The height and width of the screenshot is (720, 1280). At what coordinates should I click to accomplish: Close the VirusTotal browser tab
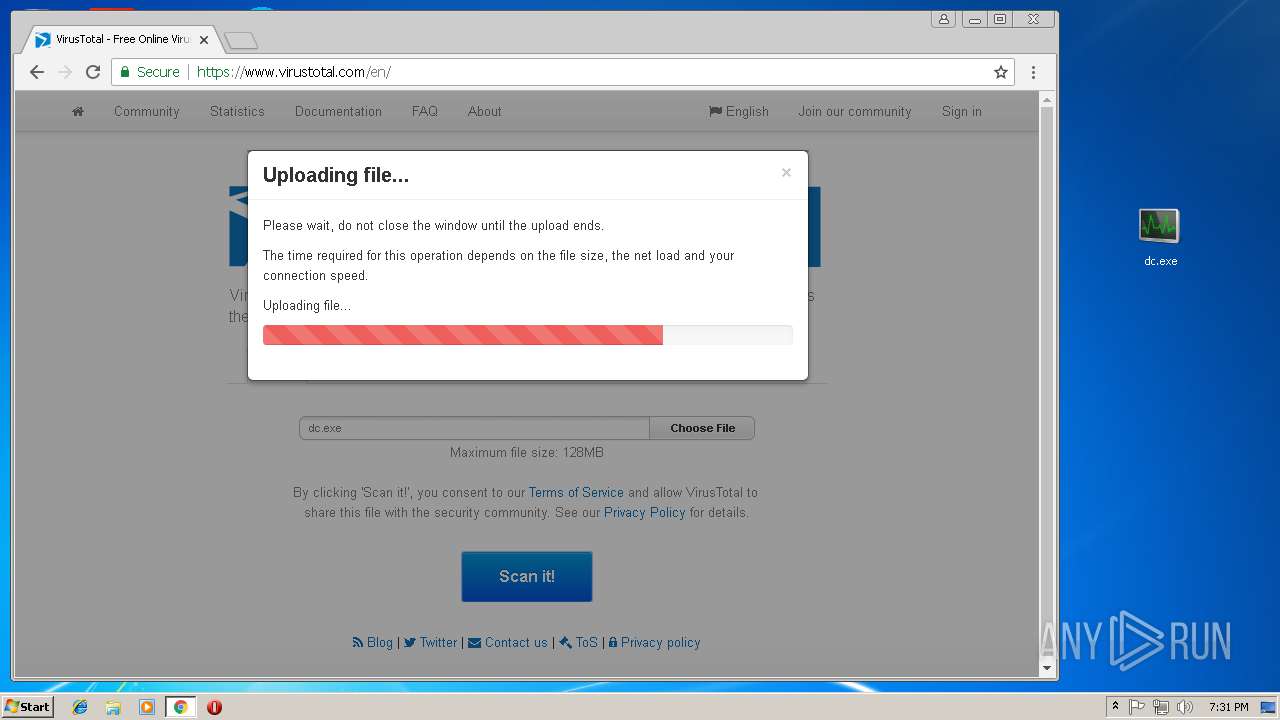[204, 40]
